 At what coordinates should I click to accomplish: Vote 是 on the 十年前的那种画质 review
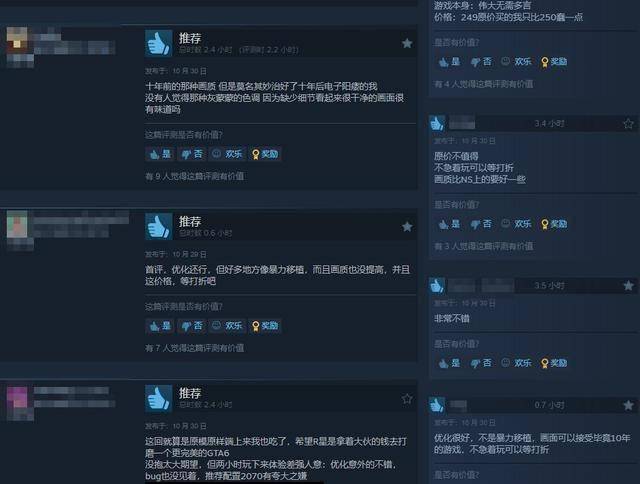tap(160, 154)
